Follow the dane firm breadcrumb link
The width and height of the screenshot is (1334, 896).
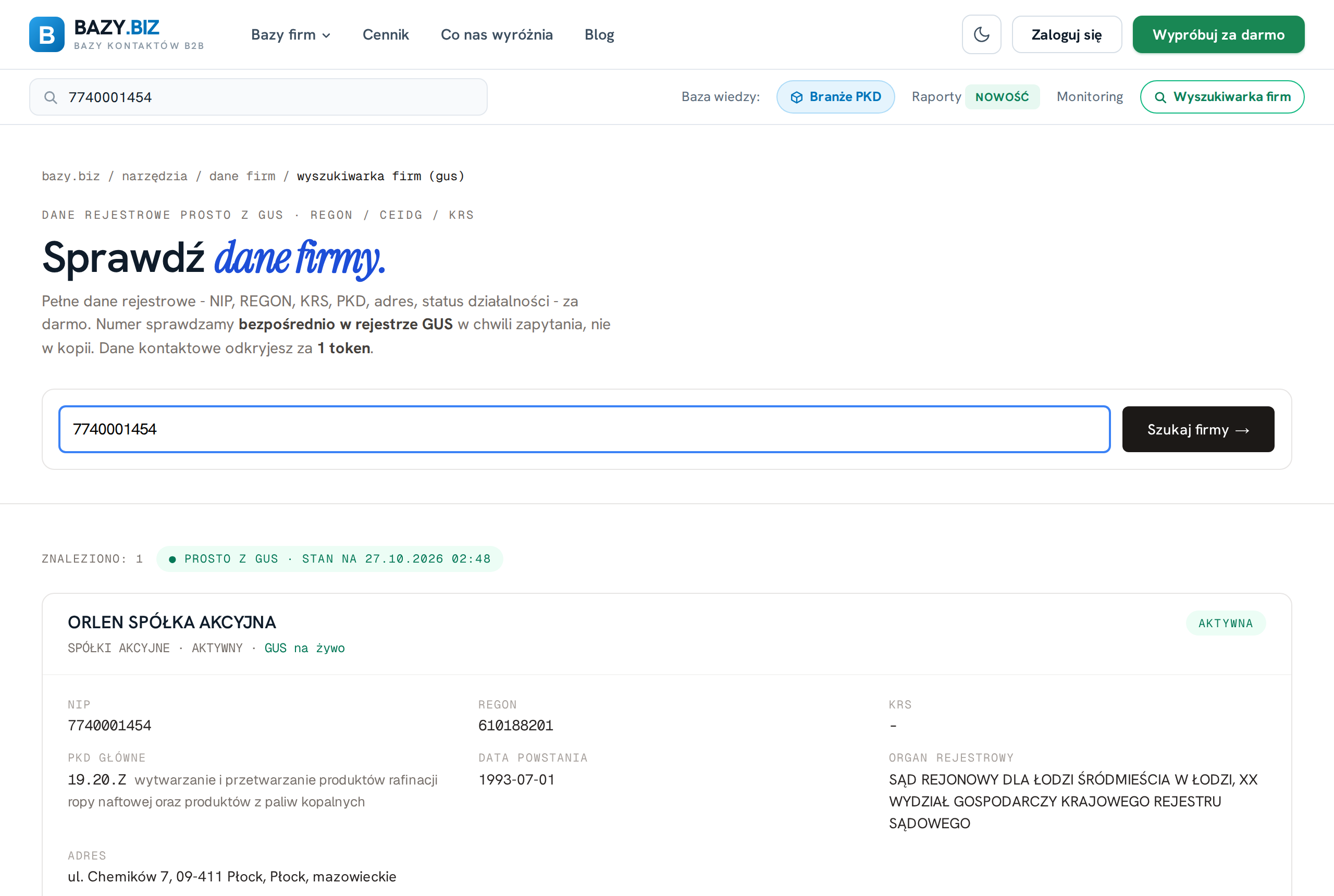(x=242, y=176)
